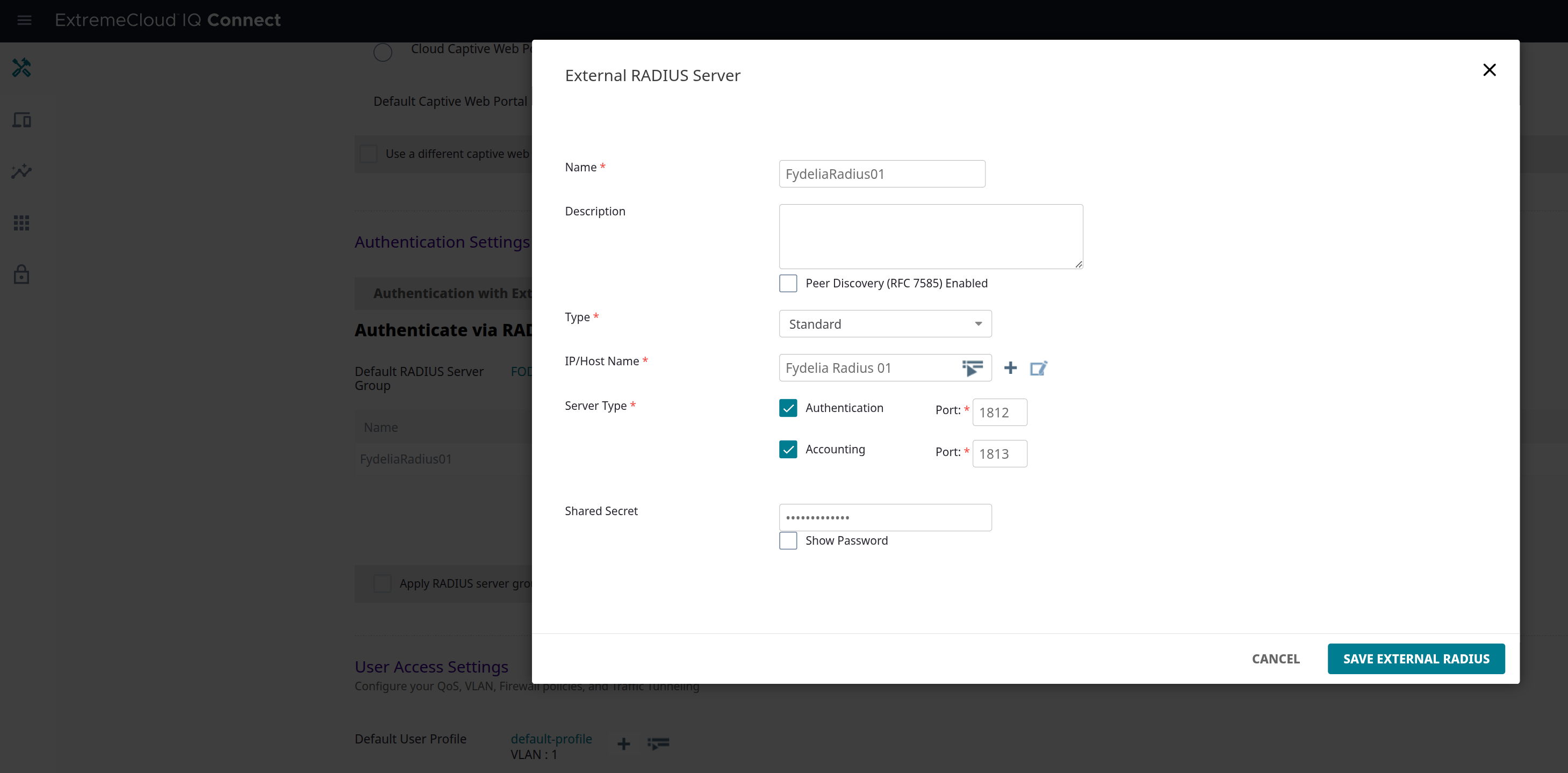
Task: Open the hamburger navigation menu
Action: [x=24, y=20]
